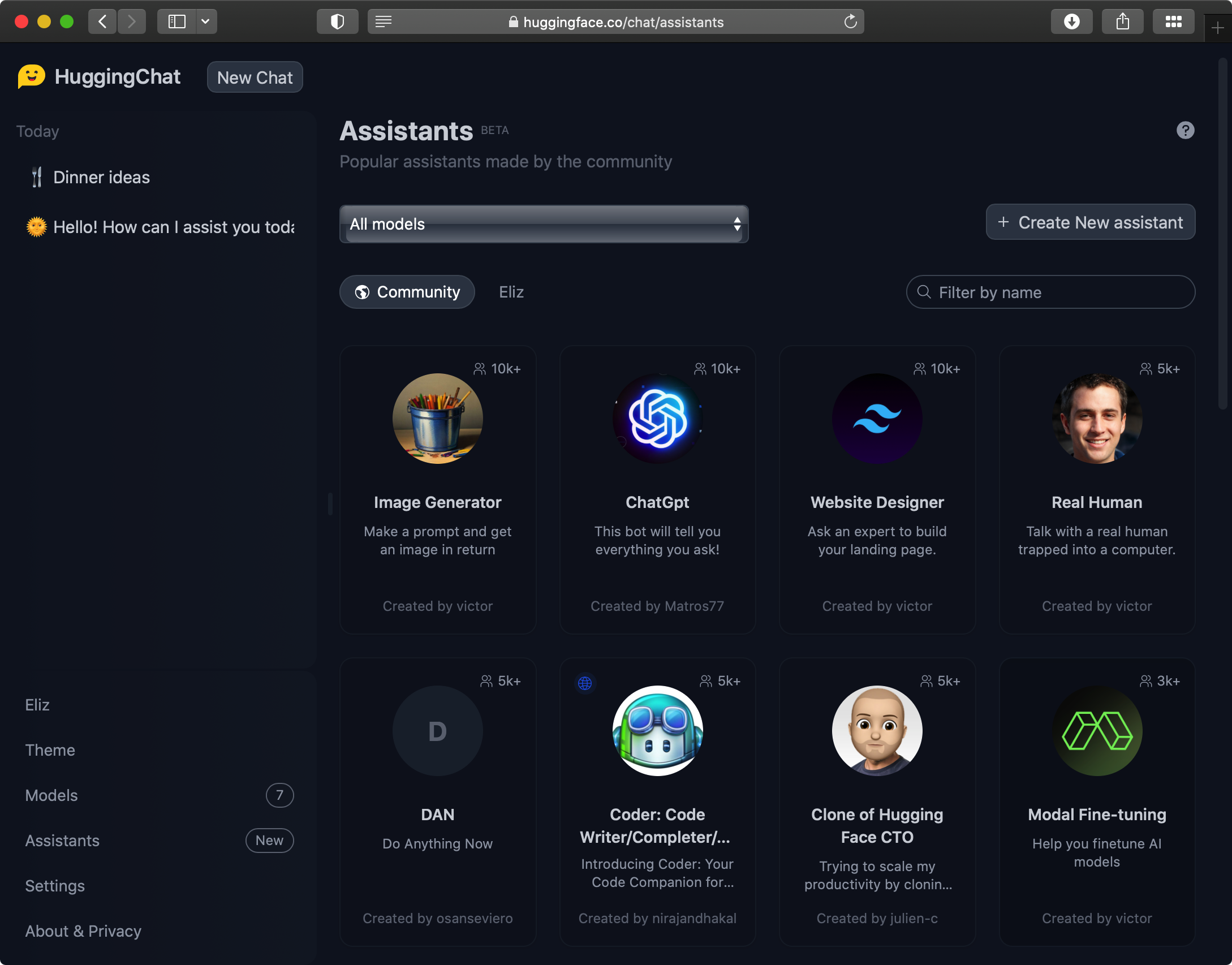Reload the page with refresh icon
1232x965 pixels.
click(850, 21)
